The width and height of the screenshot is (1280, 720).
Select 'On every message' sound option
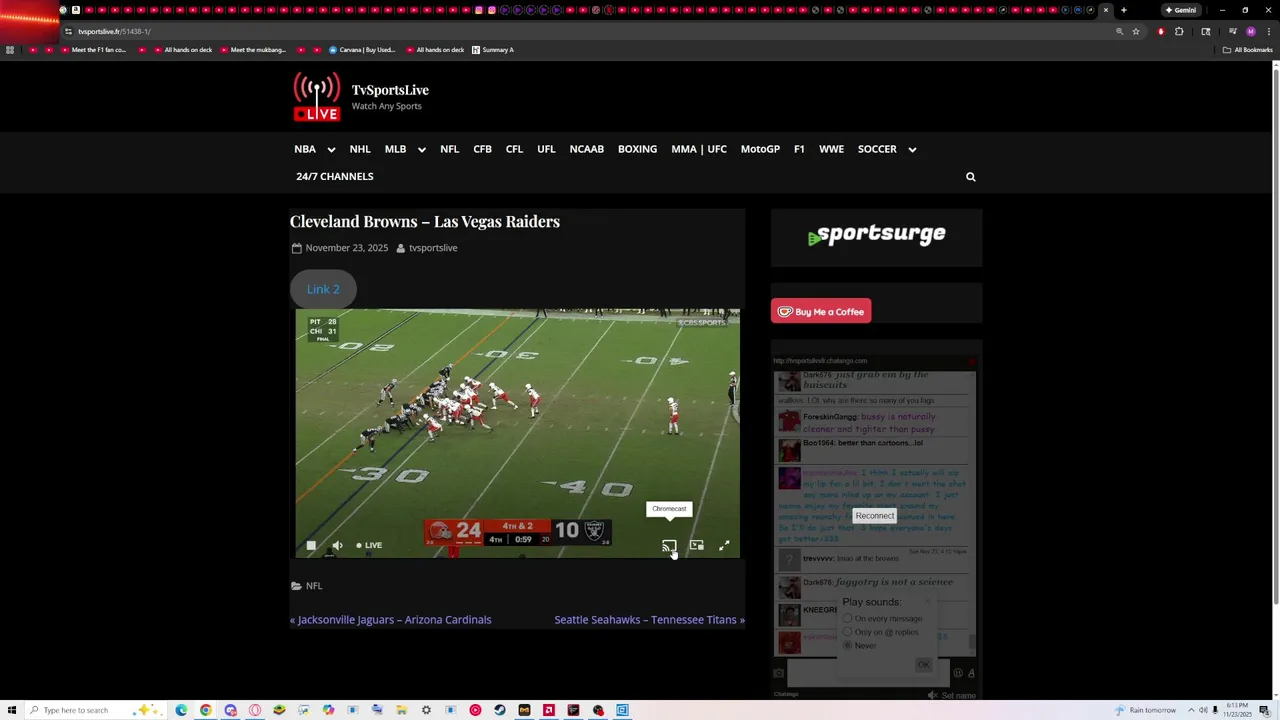[x=848, y=618]
